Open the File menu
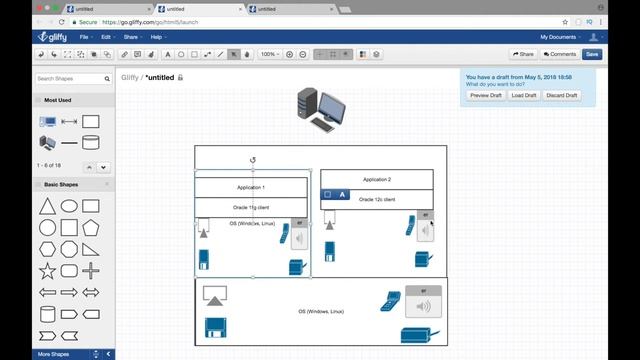 coord(86,37)
